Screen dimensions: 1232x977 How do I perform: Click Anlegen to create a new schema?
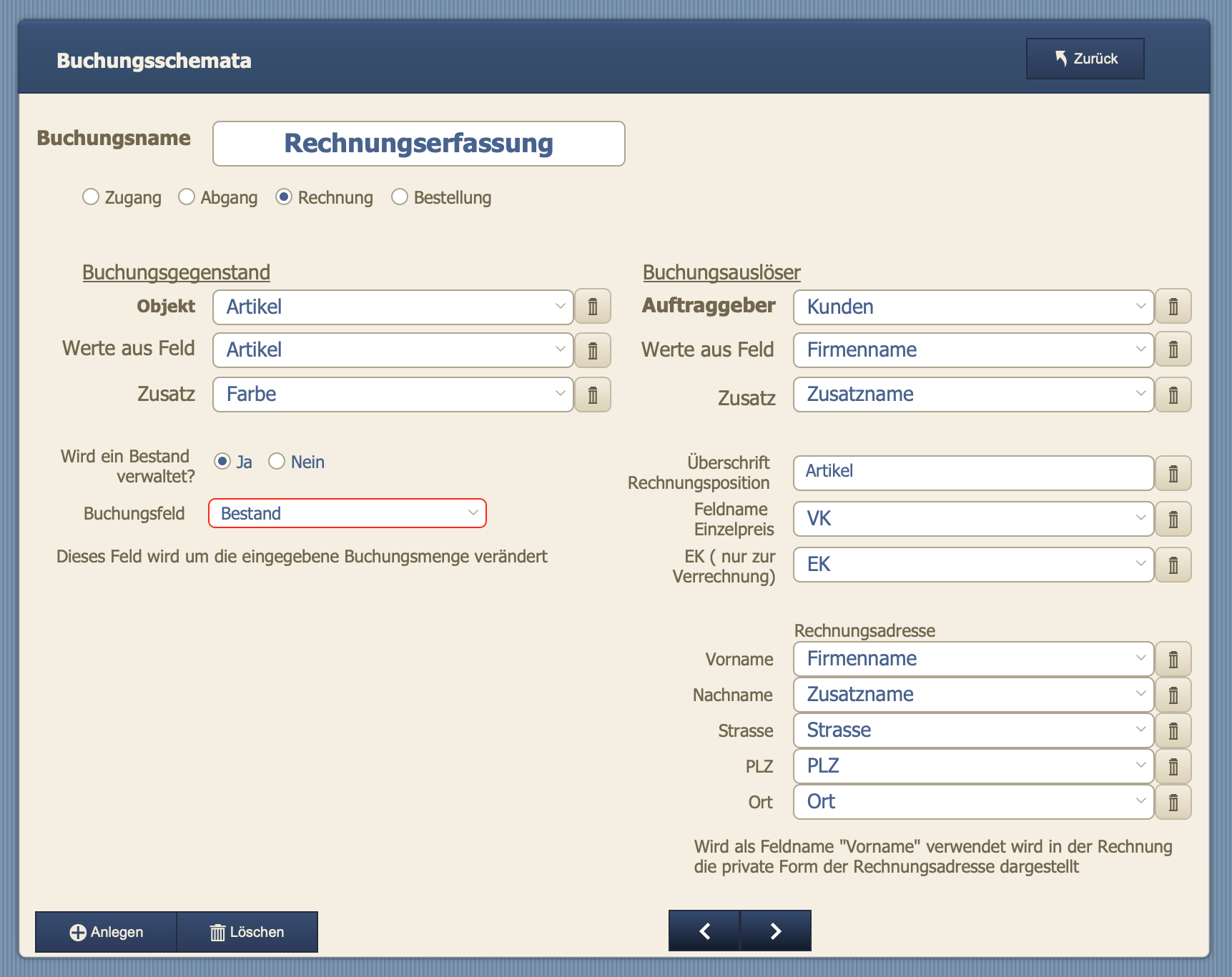pyautogui.click(x=106, y=932)
